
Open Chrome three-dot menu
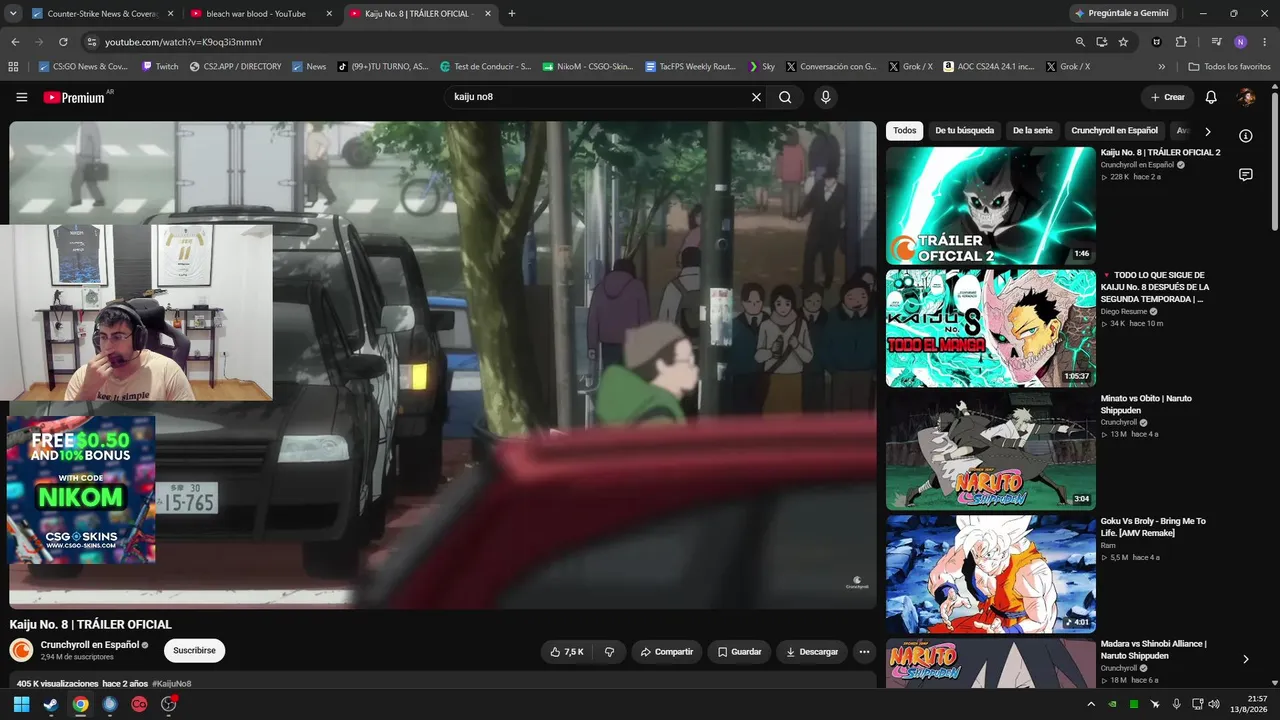[1263, 42]
